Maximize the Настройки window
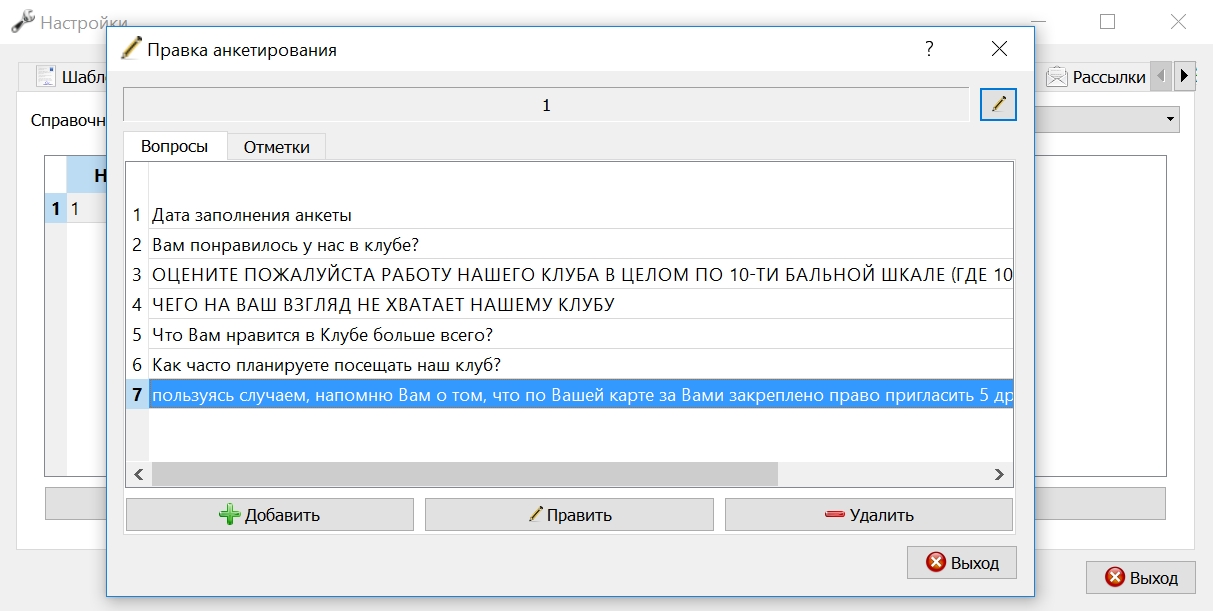 (1107, 21)
